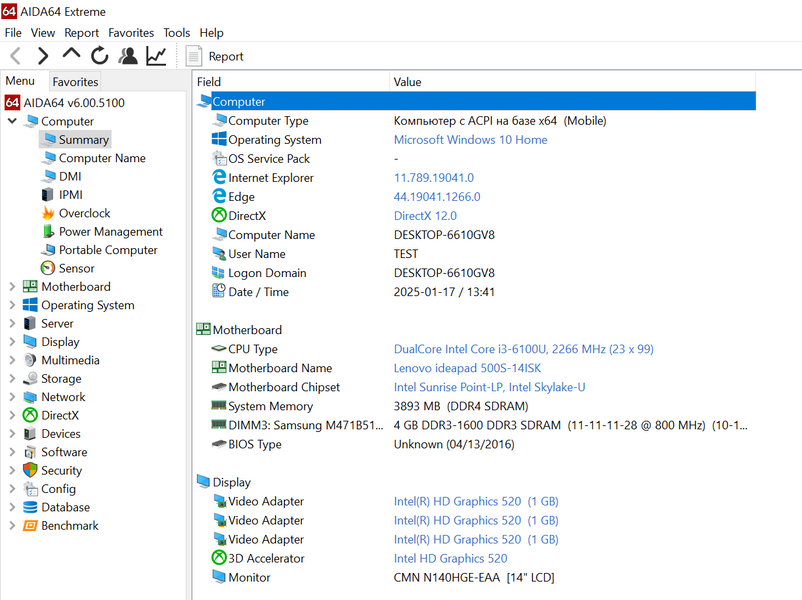Expand the DirectX tree node
Image resolution: width=802 pixels, height=600 pixels.
[x=12, y=415]
